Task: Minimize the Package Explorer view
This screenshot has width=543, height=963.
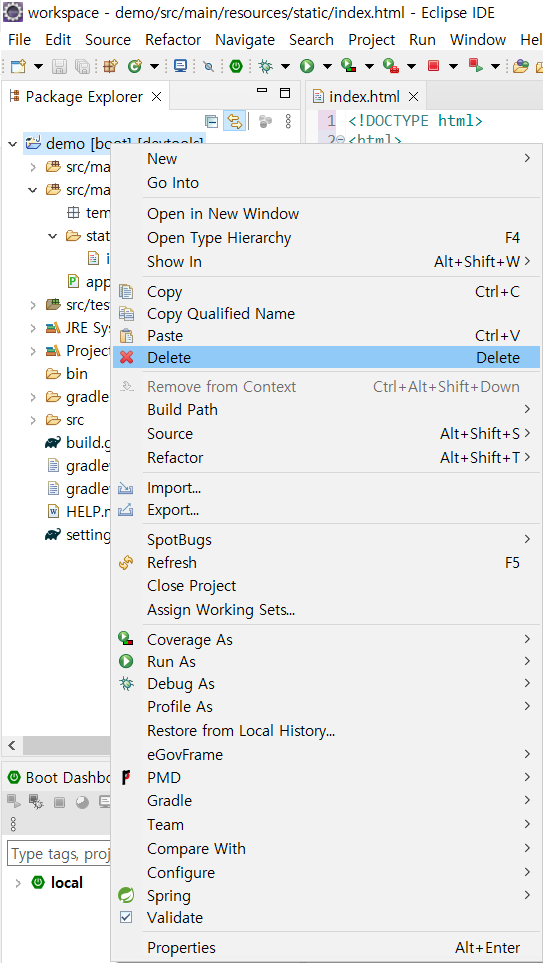Action: [x=262, y=92]
